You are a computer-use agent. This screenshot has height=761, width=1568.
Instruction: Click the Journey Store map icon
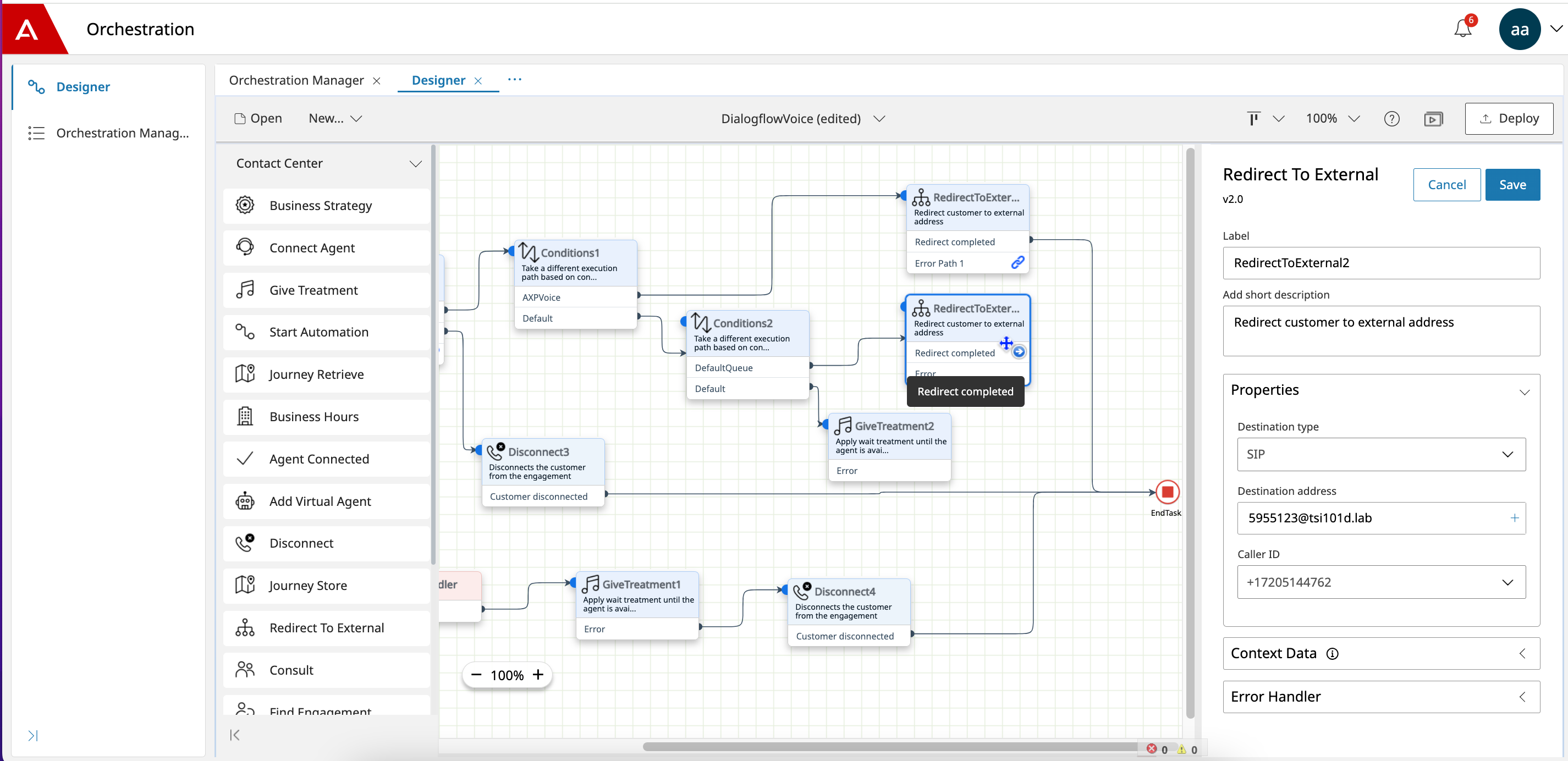[245, 585]
